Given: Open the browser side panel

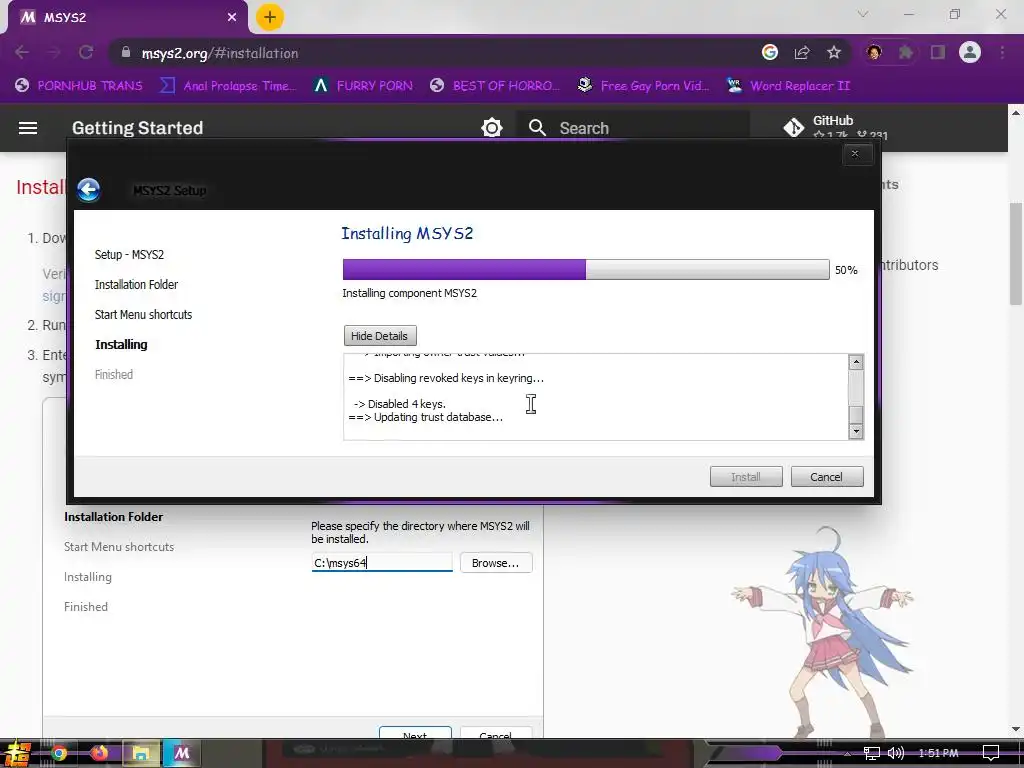Looking at the screenshot, I should (x=938, y=53).
